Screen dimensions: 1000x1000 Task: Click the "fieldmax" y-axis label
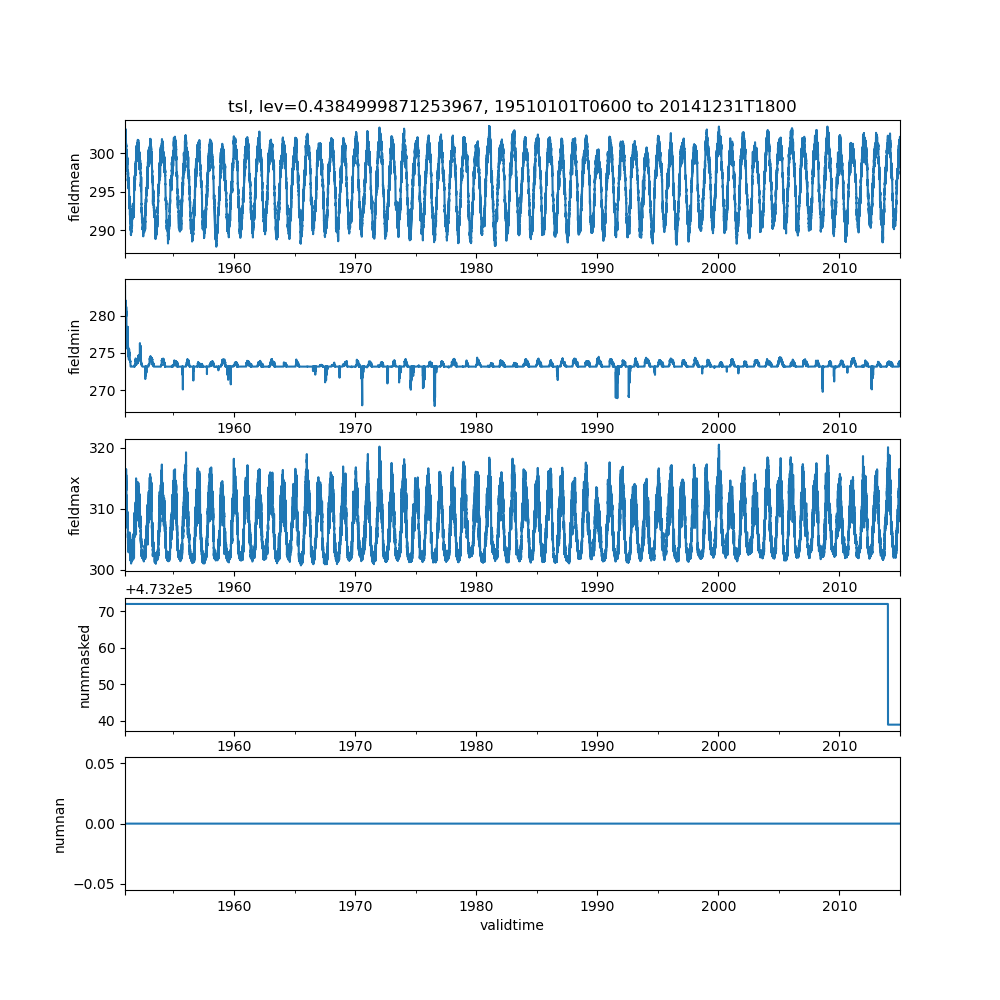(75, 505)
